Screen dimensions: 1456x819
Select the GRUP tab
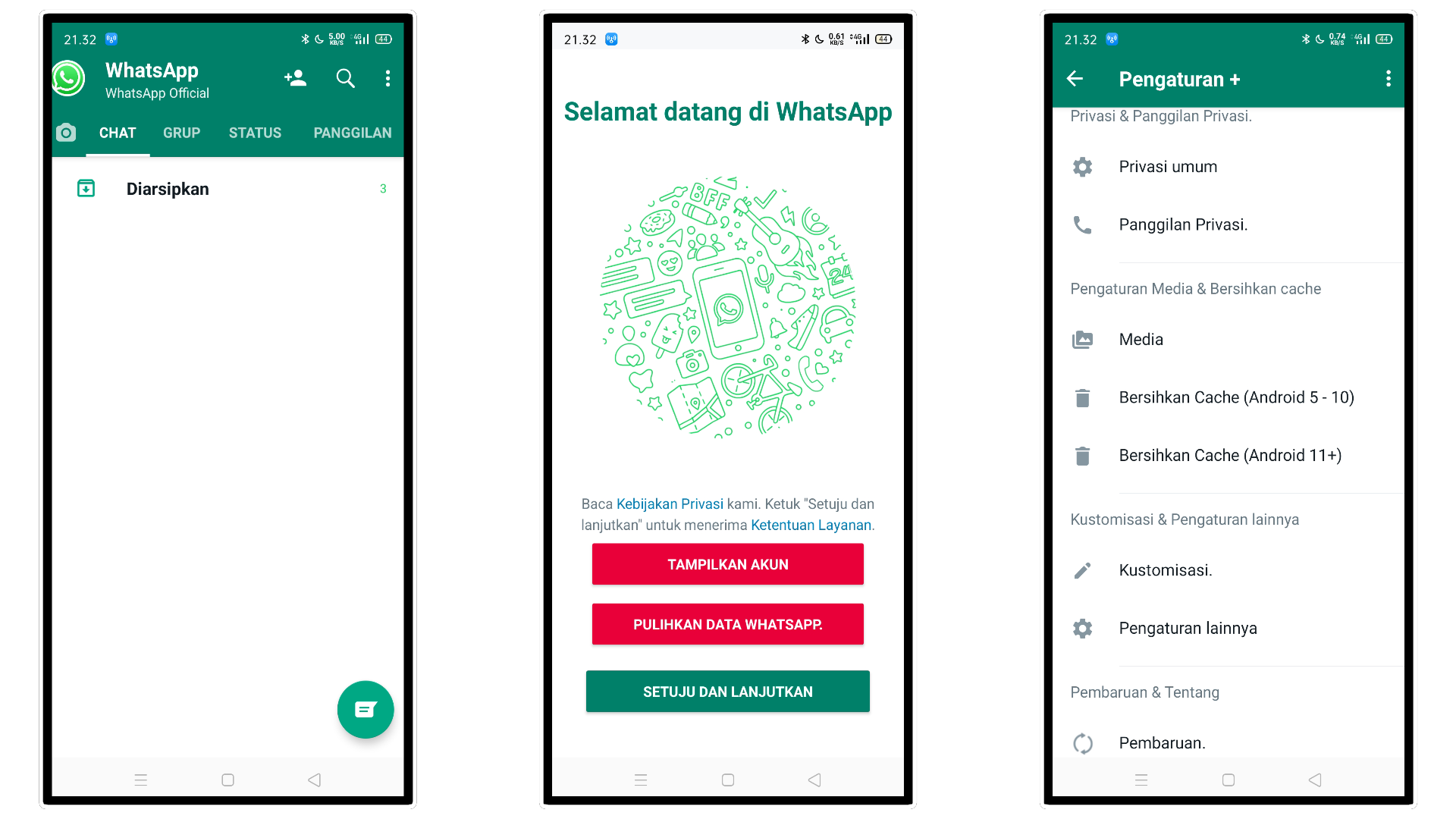tap(181, 132)
